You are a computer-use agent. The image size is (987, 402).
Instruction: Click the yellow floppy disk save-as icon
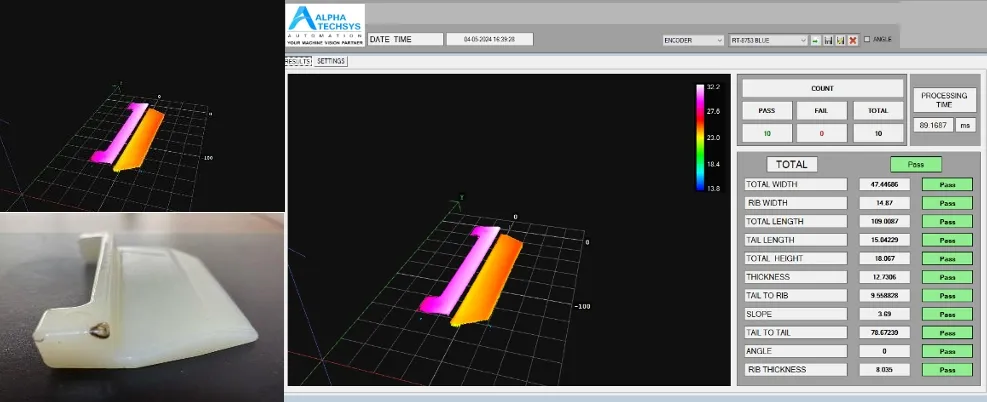point(840,40)
